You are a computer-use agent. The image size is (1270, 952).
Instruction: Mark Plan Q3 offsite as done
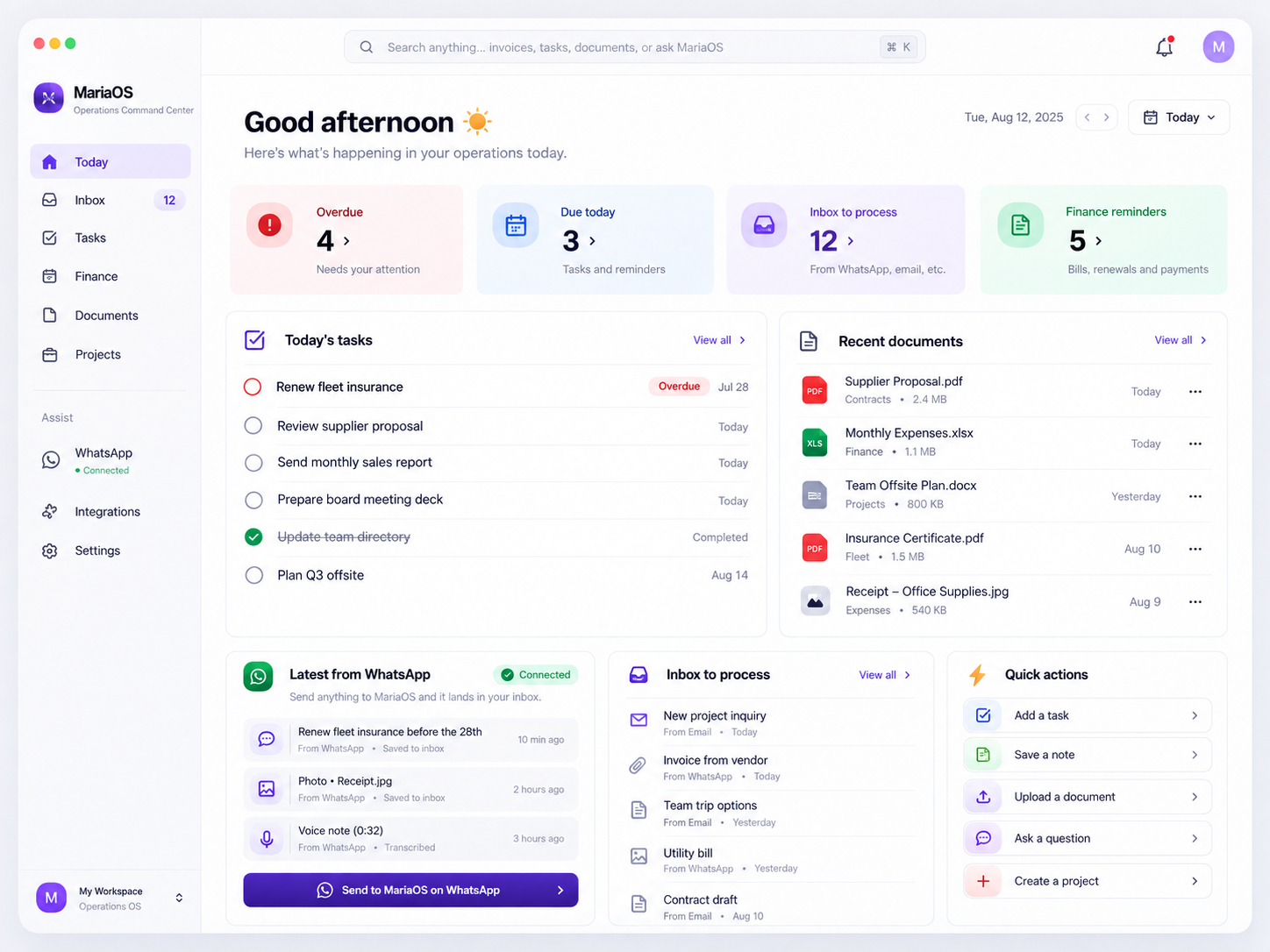pyautogui.click(x=253, y=575)
